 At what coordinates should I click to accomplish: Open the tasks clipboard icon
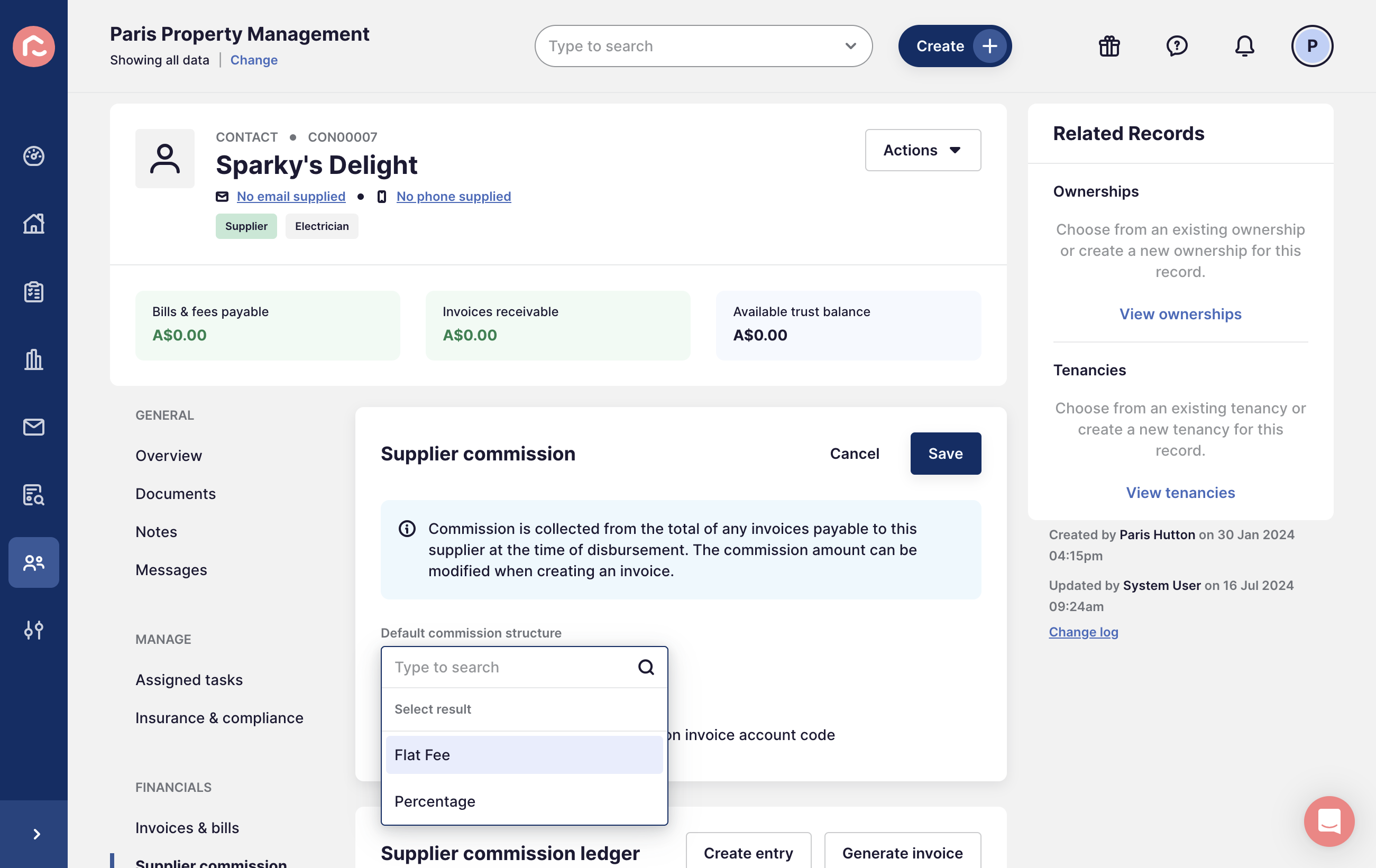pos(34,291)
